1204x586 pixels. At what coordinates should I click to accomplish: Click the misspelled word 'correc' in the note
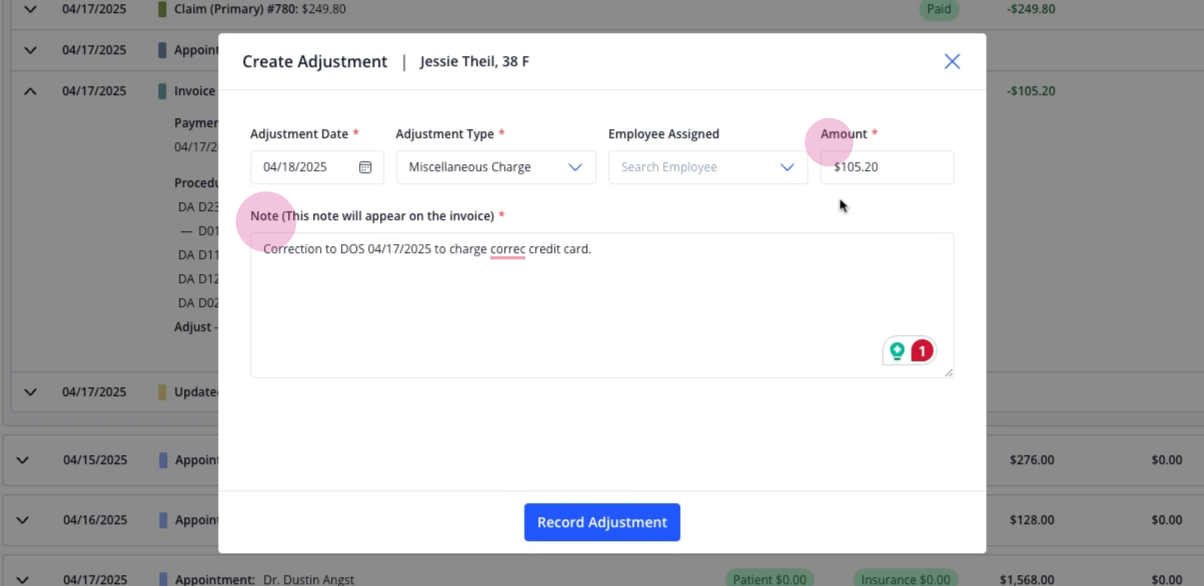[x=508, y=249]
